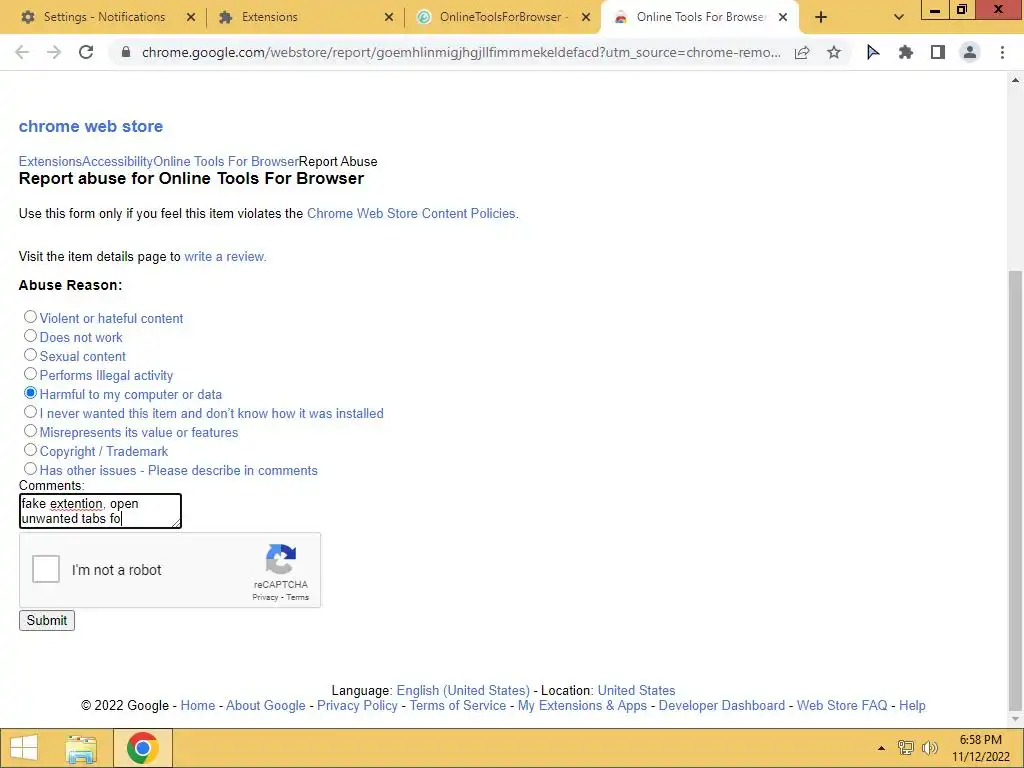Open the Windows Start button
Image resolution: width=1024 pixels, height=768 pixels.
[24, 748]
